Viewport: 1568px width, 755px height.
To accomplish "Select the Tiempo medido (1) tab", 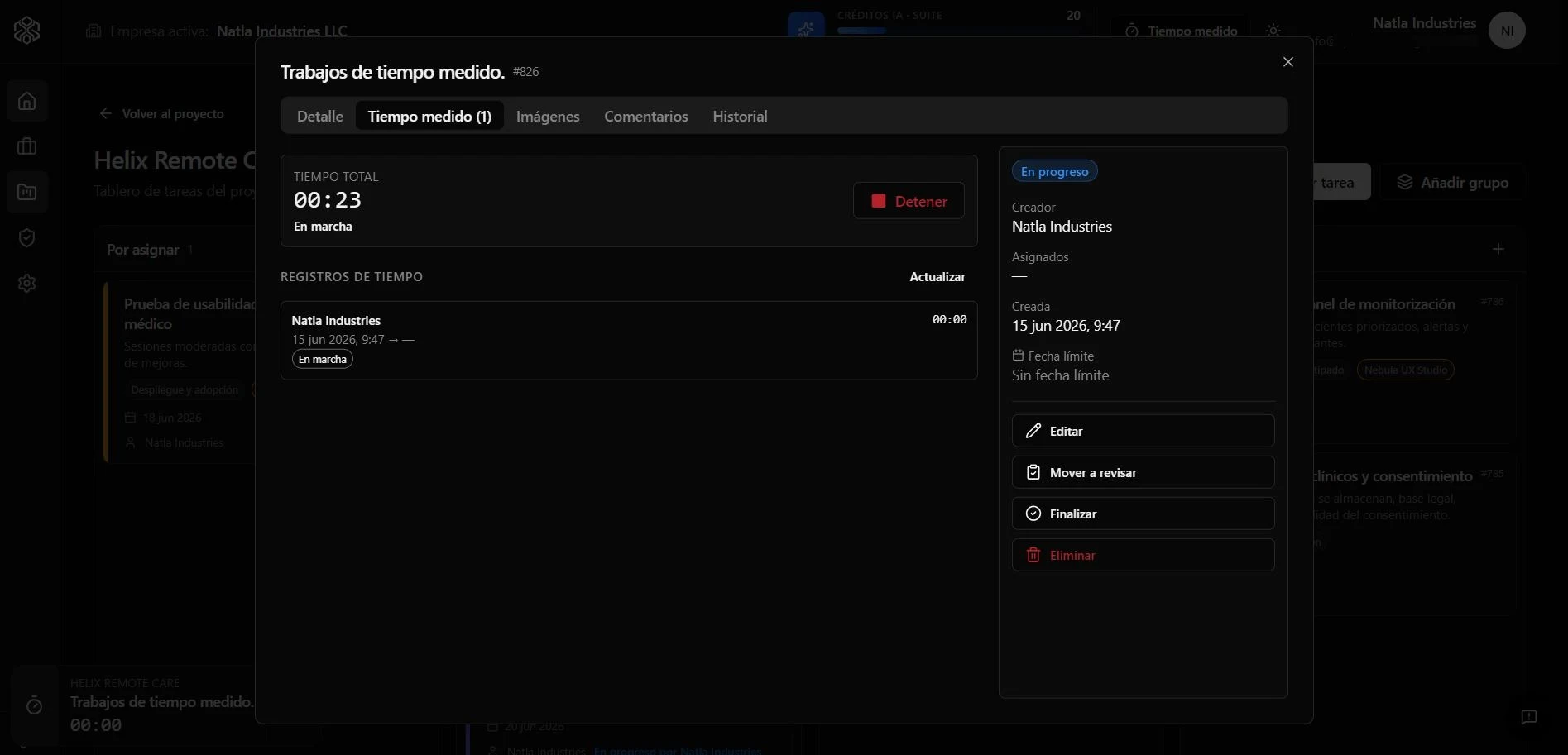I will point(429,116).
